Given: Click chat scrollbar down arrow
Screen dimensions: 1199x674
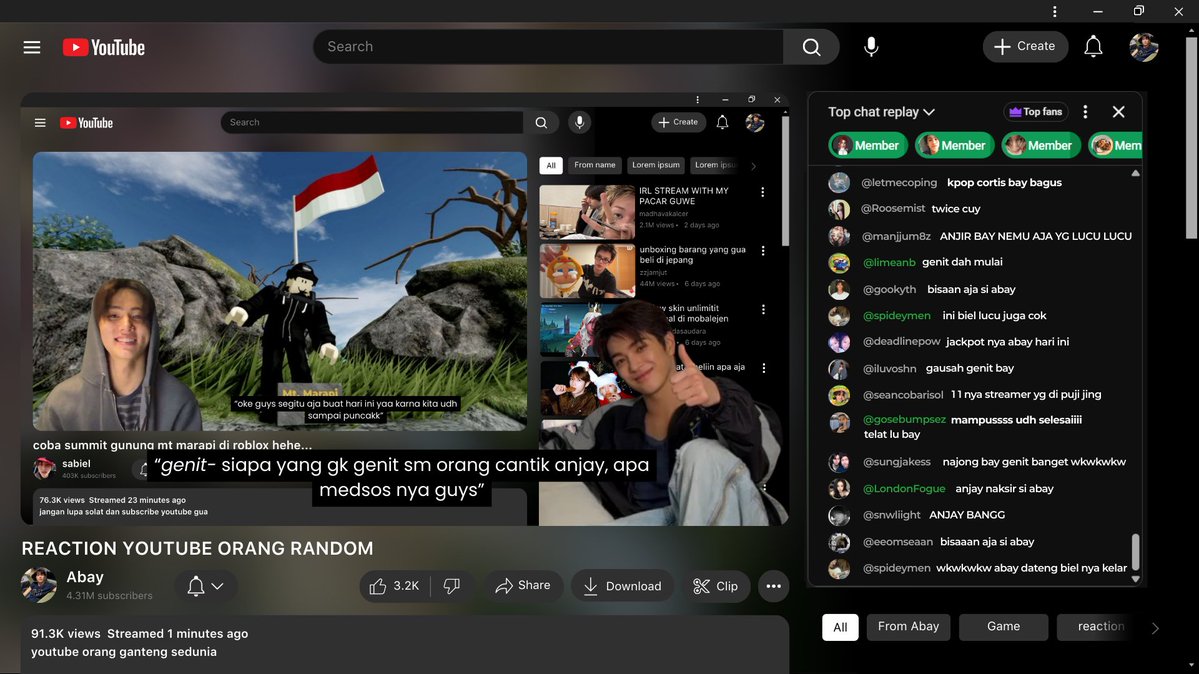Looking at the screenshot, I should 1136,579.
